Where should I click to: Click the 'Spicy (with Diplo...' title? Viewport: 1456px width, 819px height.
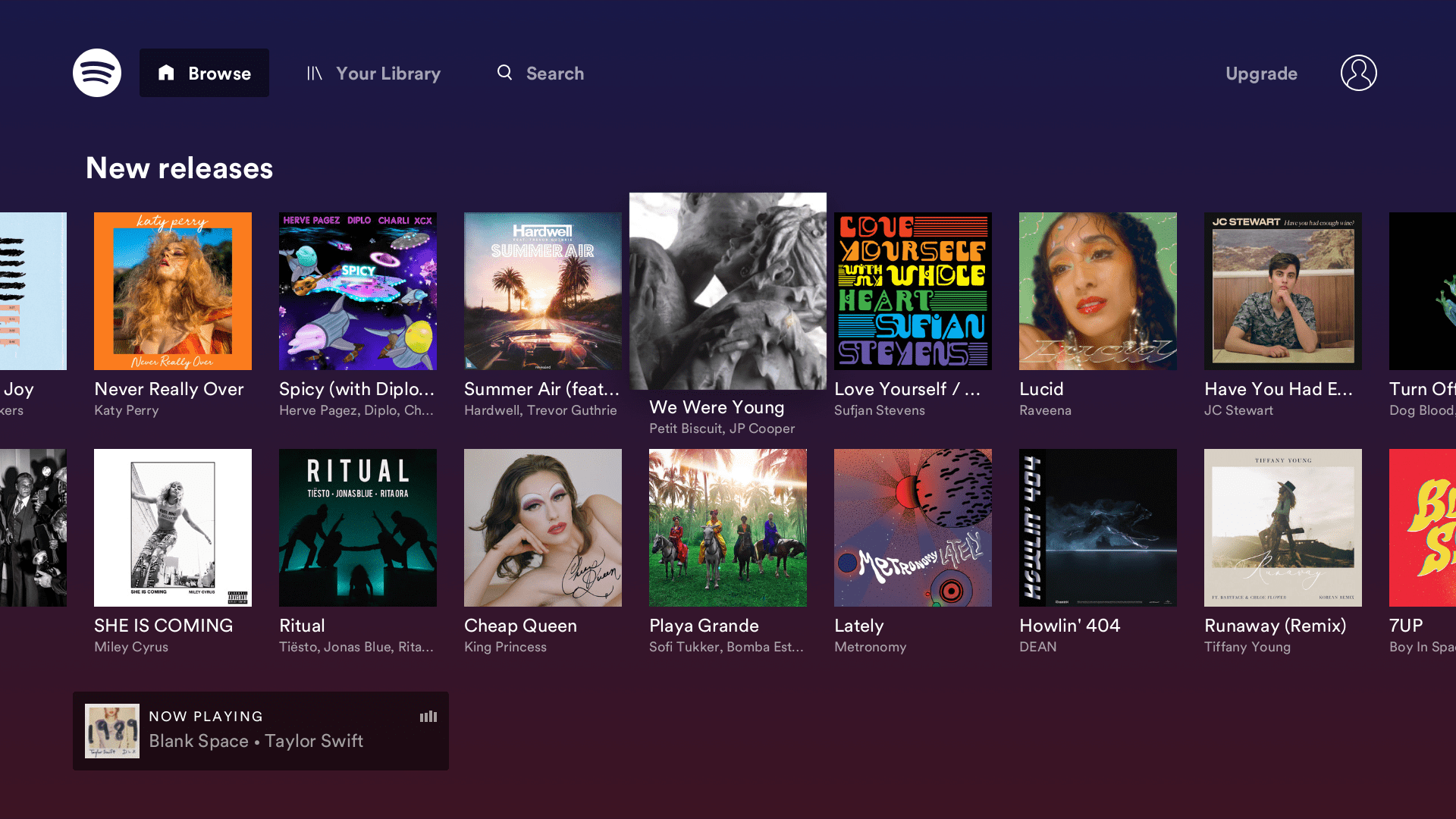click(x=357, y=389)
